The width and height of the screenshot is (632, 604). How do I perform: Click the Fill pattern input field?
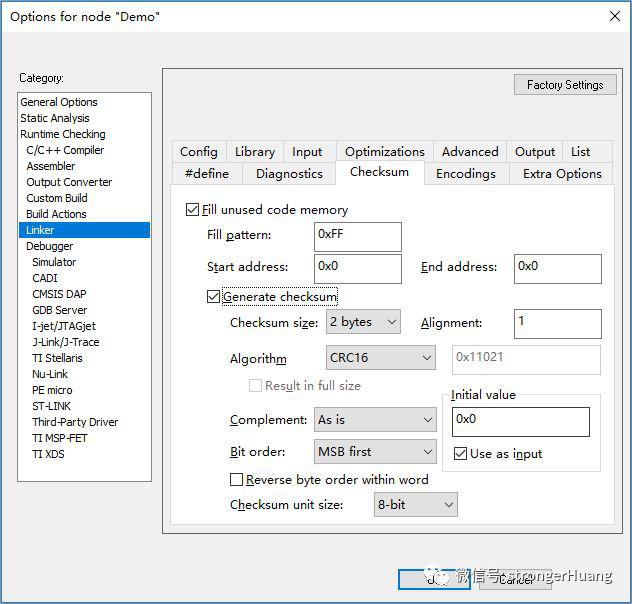point(358,237)
